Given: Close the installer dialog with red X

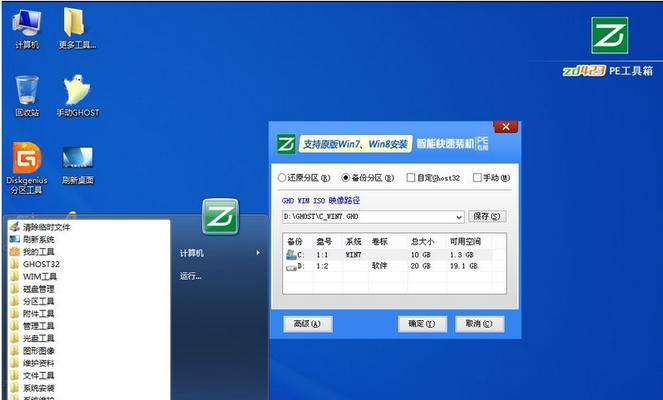Looking at the screenshot, I should (505, 126).
